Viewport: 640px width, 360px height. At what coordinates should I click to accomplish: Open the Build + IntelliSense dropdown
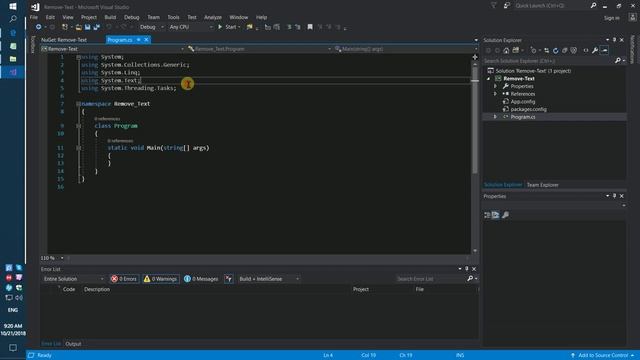point(269,279)
